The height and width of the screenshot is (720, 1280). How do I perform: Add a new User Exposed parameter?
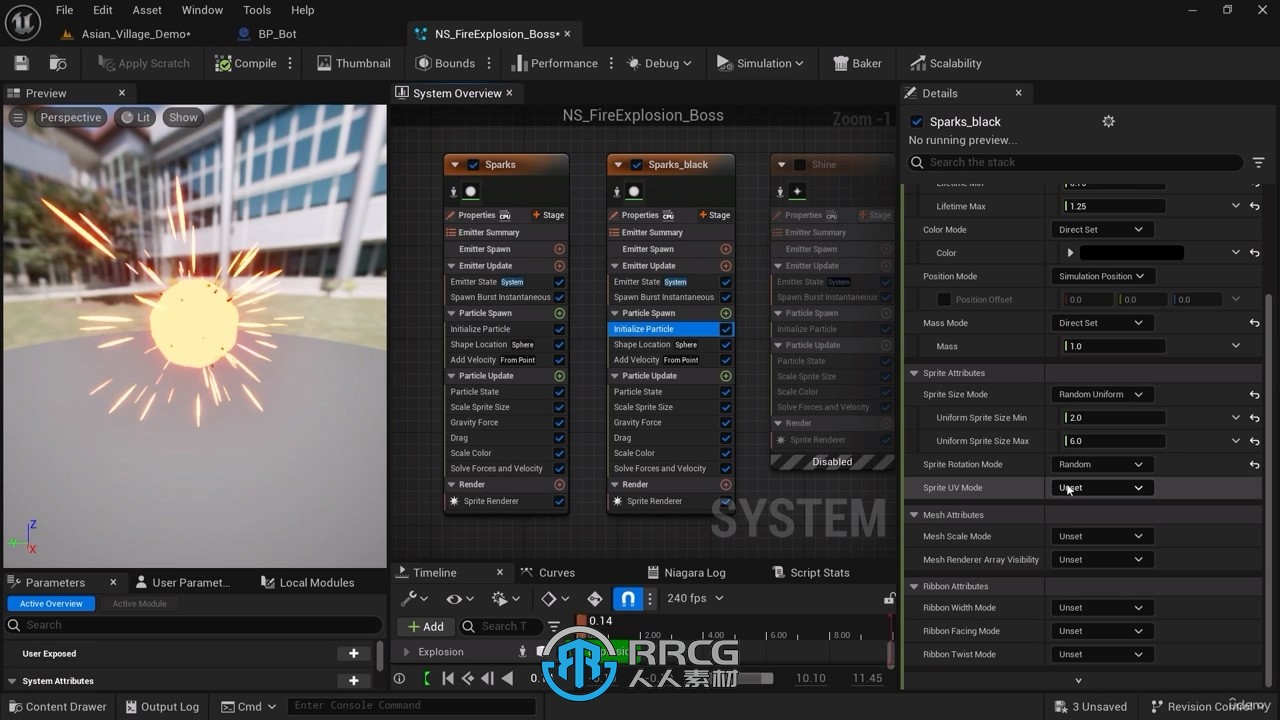pos(354,654)
